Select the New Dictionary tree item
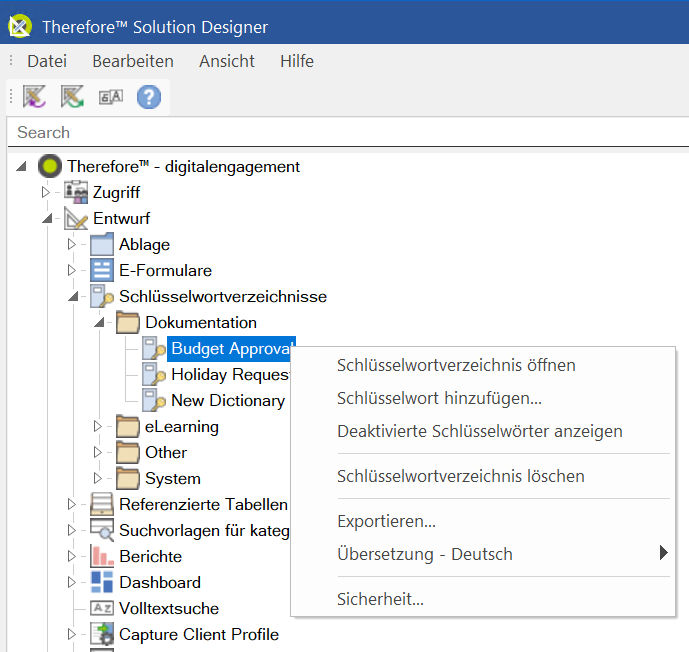 click(227, 400)
